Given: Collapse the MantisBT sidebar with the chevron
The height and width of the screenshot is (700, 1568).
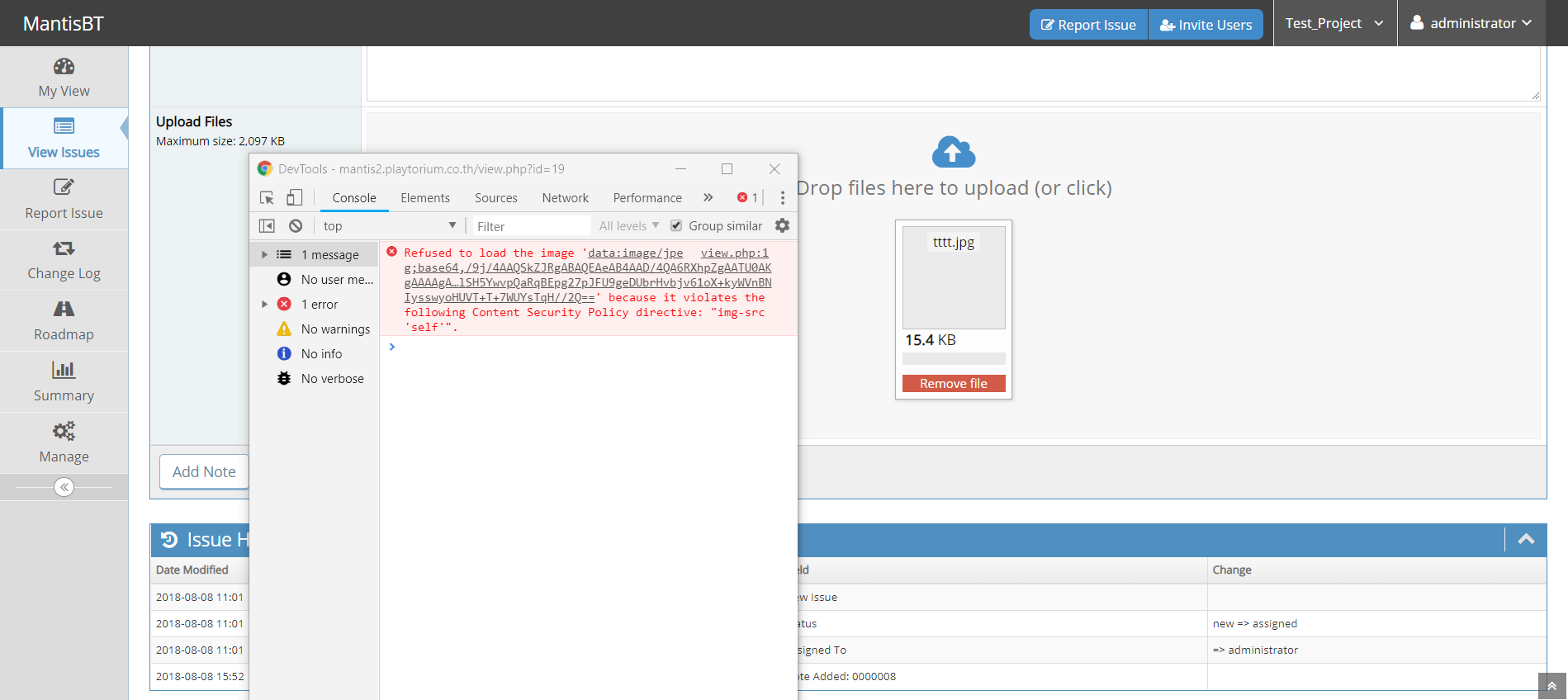Looking at the screenshot, I should 64,487.
